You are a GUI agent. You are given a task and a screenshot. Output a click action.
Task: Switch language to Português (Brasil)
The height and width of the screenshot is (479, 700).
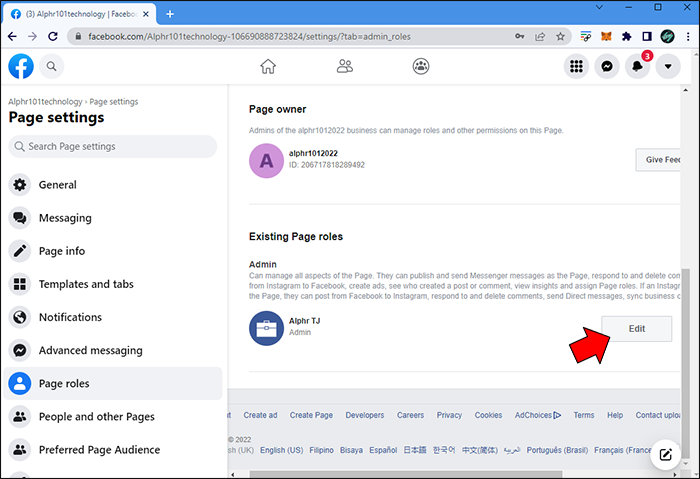557,450
